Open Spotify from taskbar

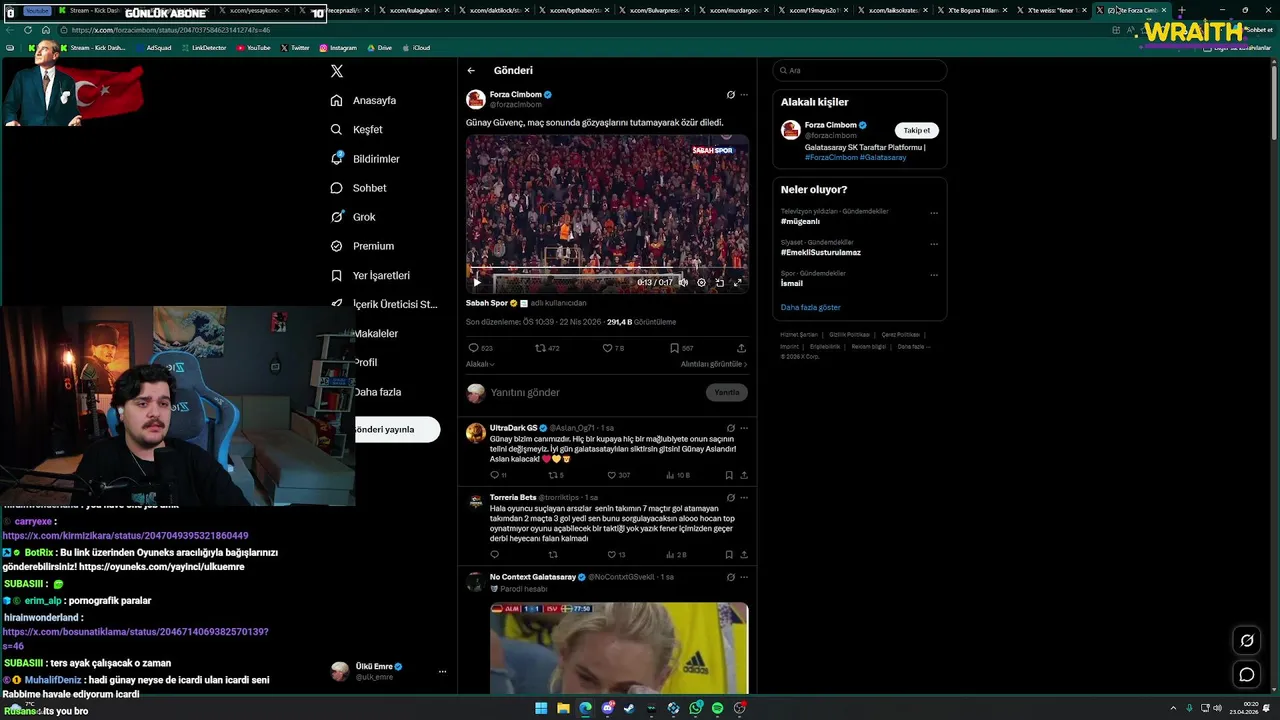[x=717, y=708]
